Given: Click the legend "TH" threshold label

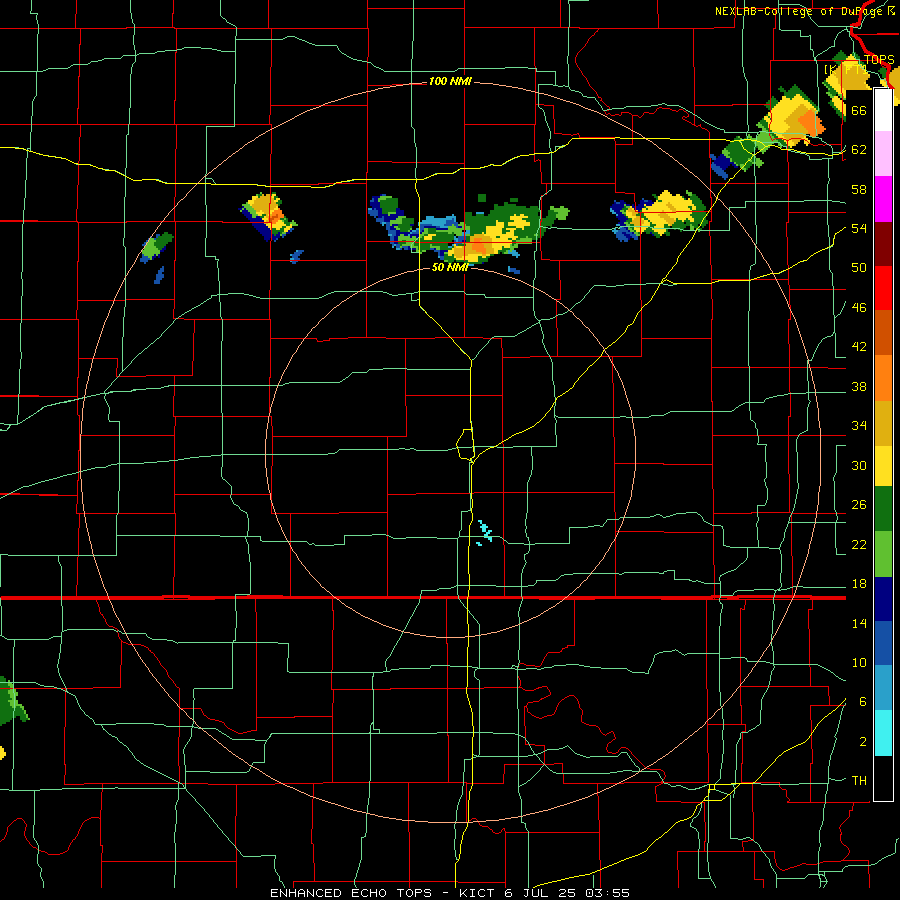Looking at the screenshot, I should [x=859, y=781].
